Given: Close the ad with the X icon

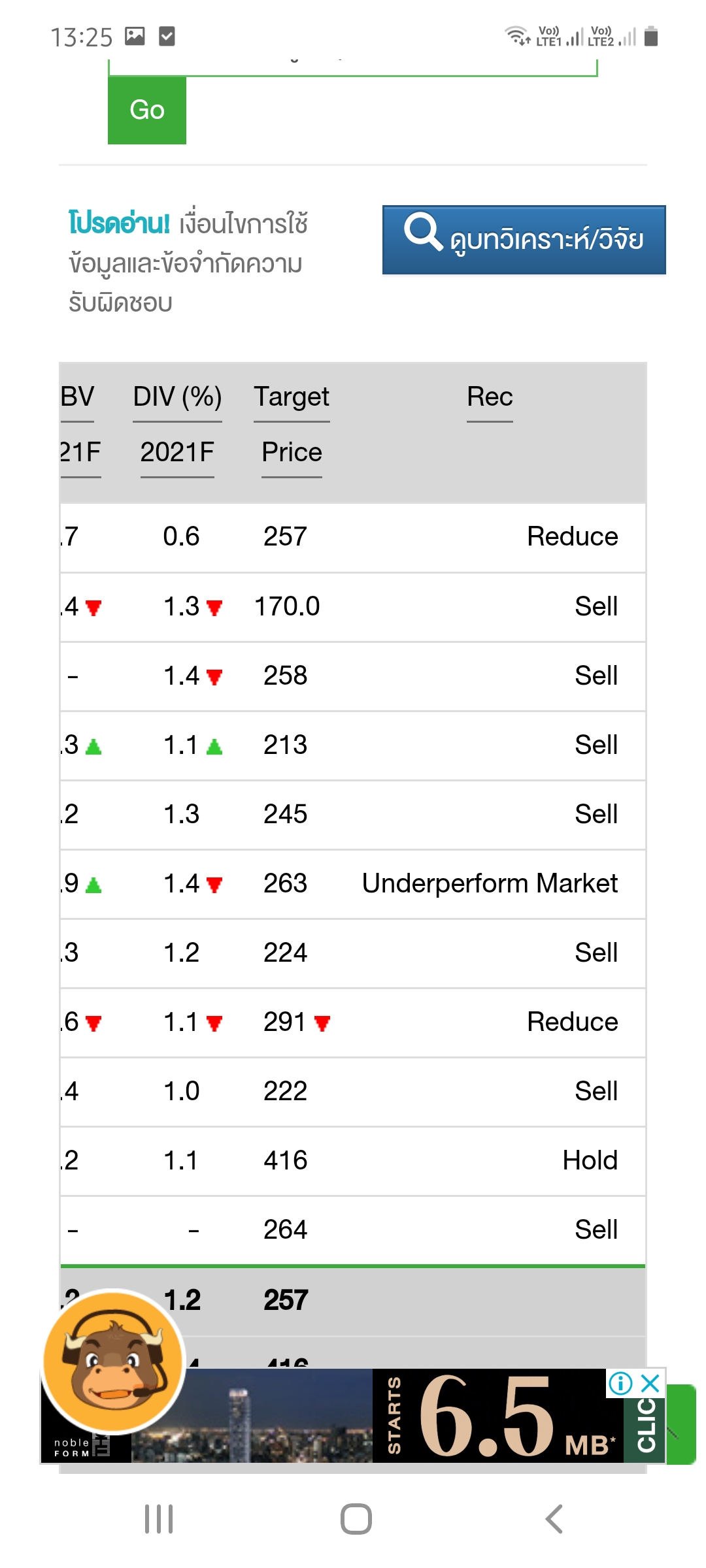Looking at the screenshot, I should [x=650, y=1382].
